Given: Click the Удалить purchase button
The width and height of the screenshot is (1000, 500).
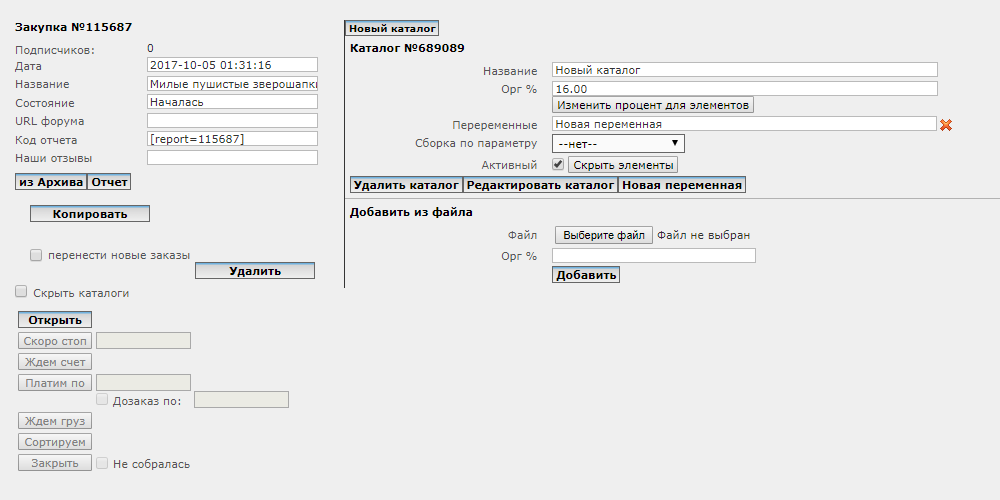Looking at the screenshot, I should coord(255,270).
